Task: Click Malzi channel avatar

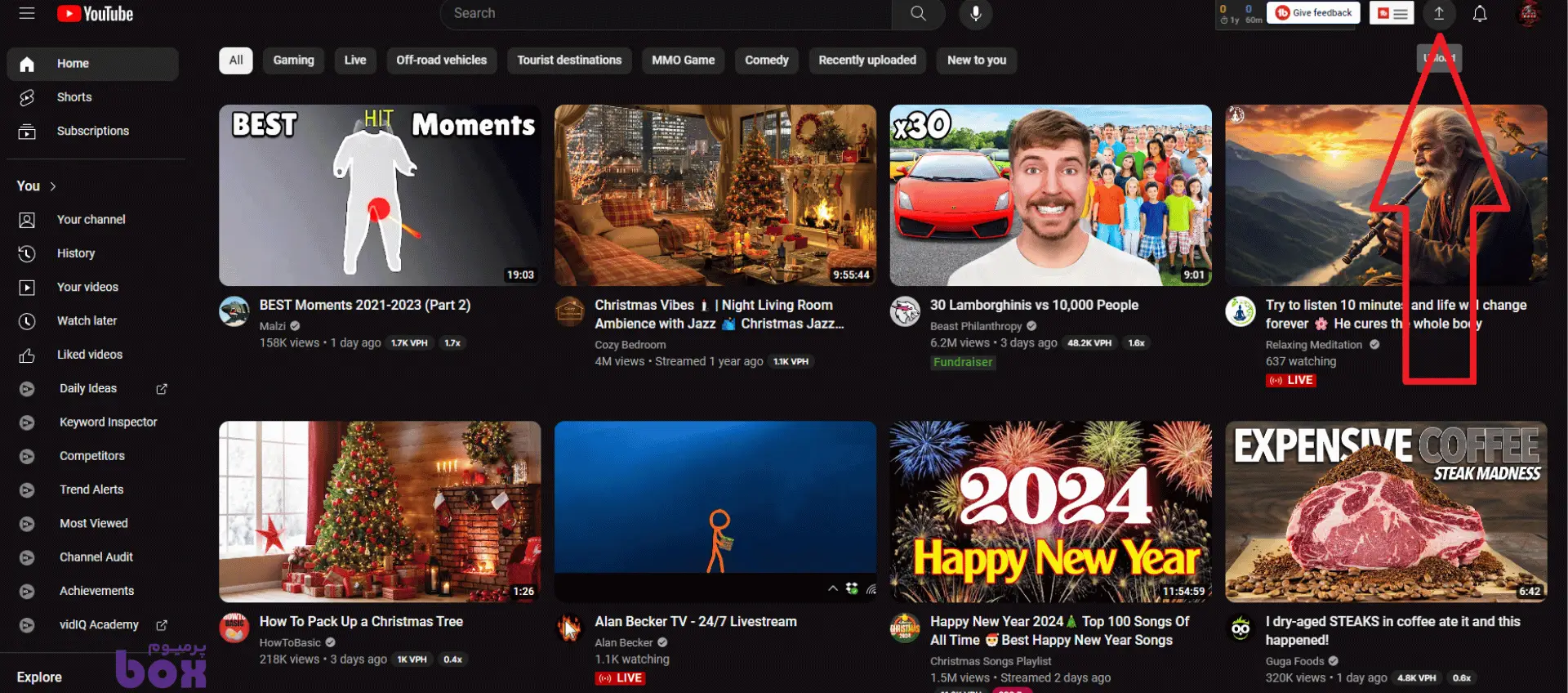Action: click(x=234, y=311)
